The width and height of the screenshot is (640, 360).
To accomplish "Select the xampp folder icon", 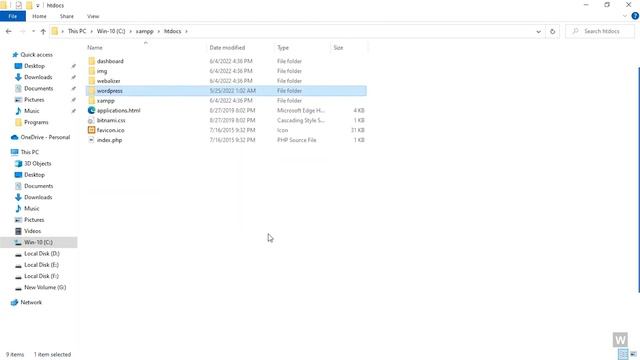I will (x=91, y=100).
